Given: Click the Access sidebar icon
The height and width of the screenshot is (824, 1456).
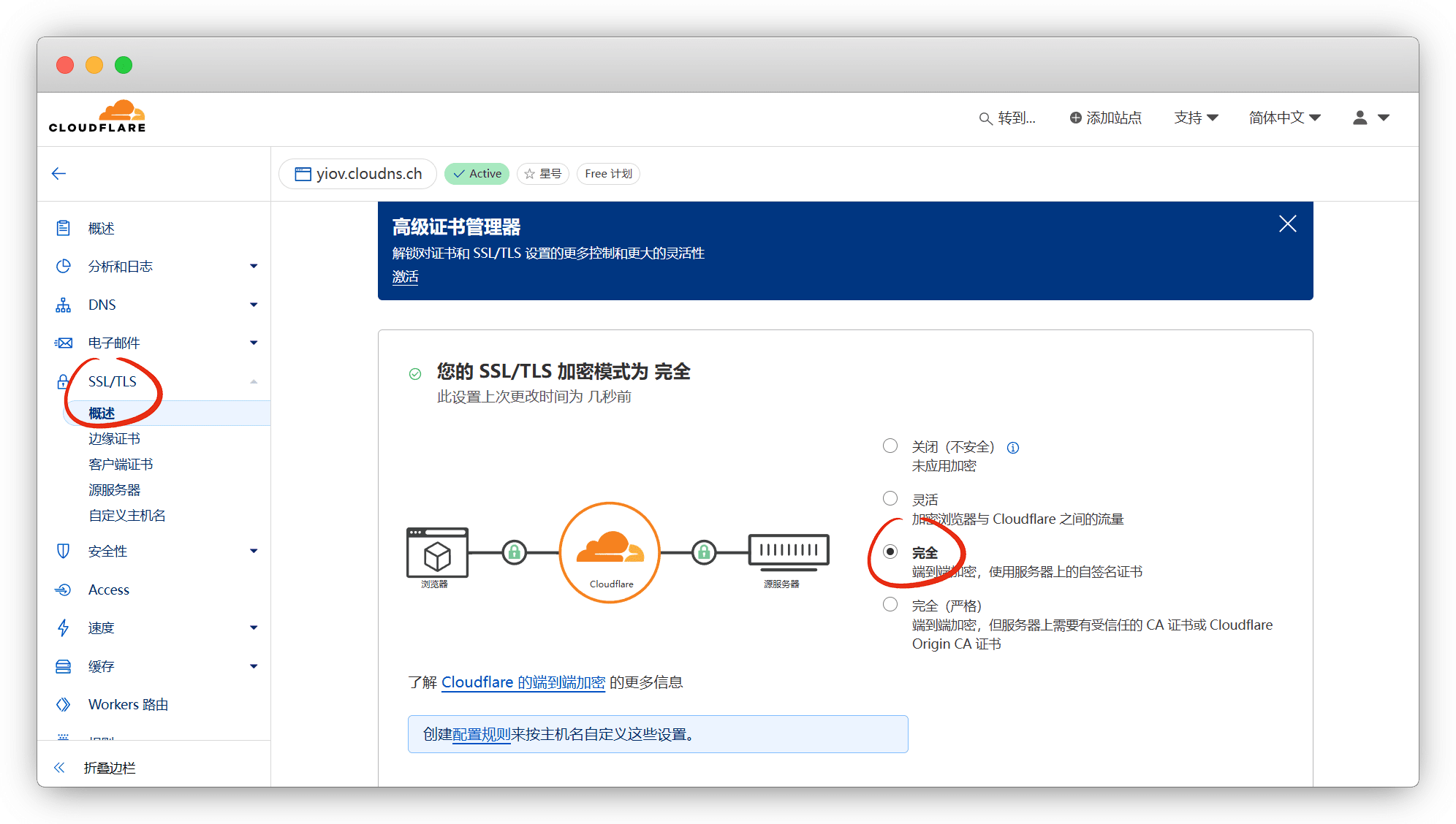Looking at the screenshot, I should click(x=64, y=590).
